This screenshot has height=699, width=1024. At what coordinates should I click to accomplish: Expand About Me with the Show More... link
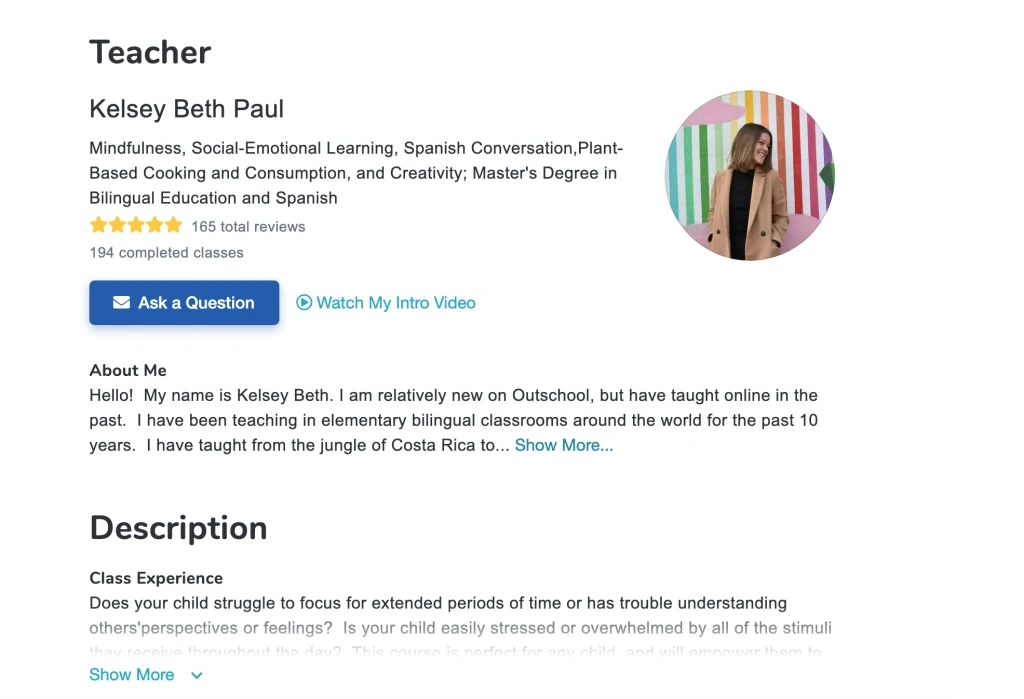pyautogui.click(x=564, y=445)
